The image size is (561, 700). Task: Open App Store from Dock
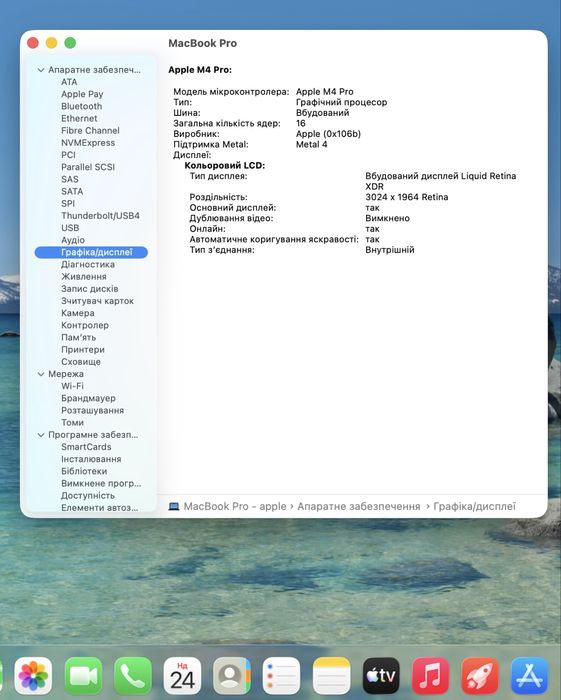529,675
